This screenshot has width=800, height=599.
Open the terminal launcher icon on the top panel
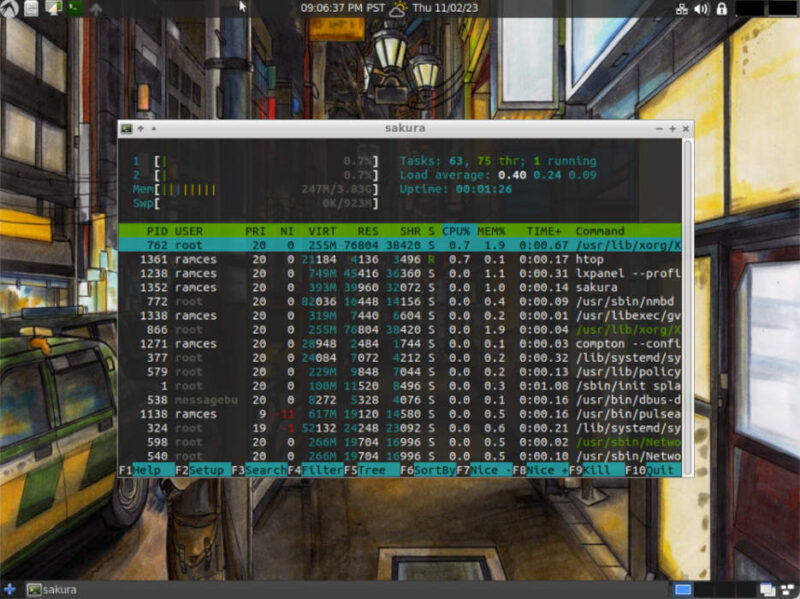pos(53,8)
